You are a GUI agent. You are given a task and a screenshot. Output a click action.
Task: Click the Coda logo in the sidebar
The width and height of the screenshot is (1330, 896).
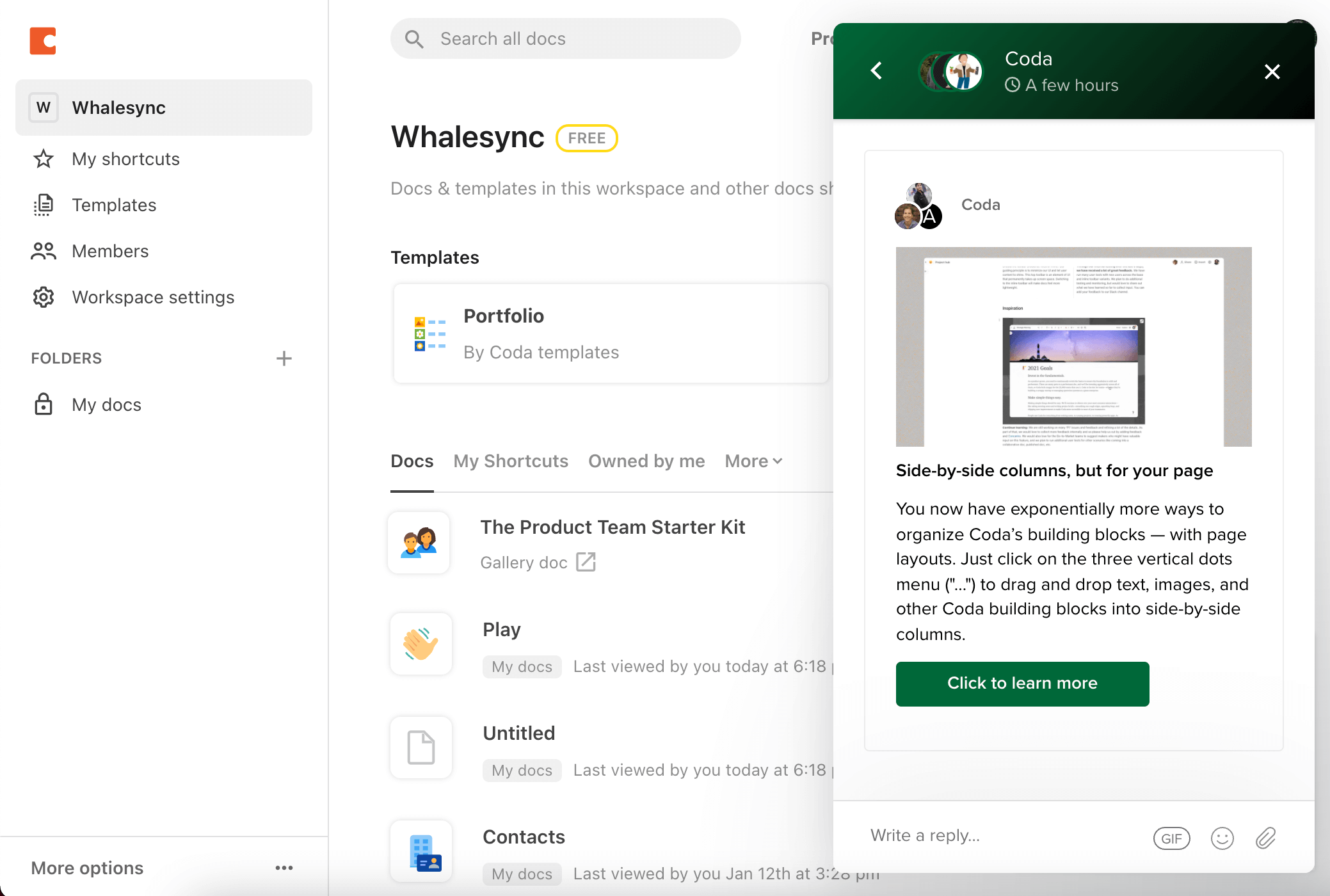pyautogui.click(x=43, y=41)
